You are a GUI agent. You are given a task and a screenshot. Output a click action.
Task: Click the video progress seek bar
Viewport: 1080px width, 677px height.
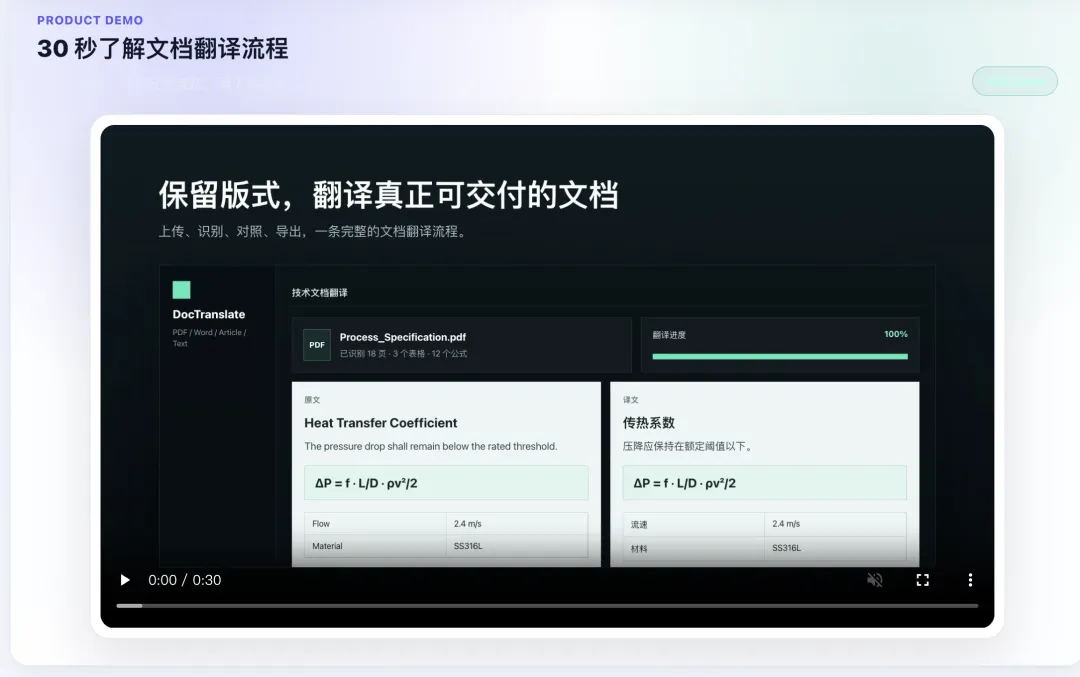coord(547,606)
